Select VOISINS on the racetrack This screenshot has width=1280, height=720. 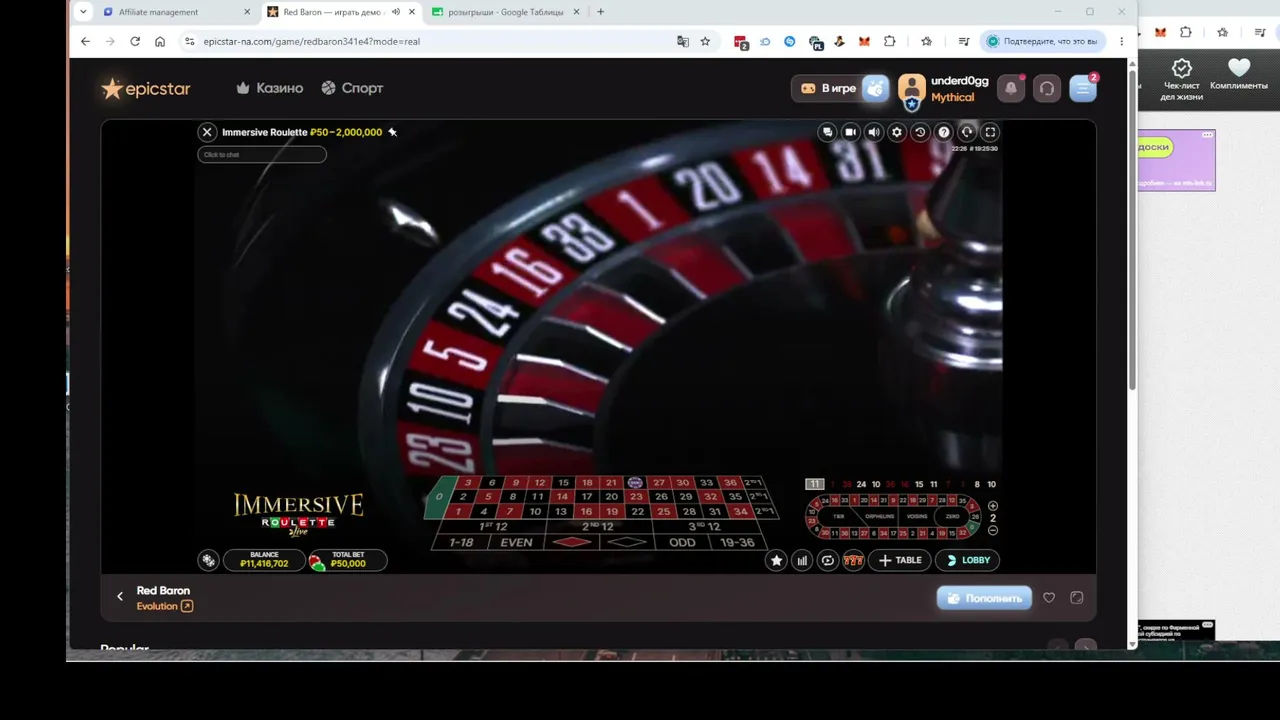[x=917, y=516]
